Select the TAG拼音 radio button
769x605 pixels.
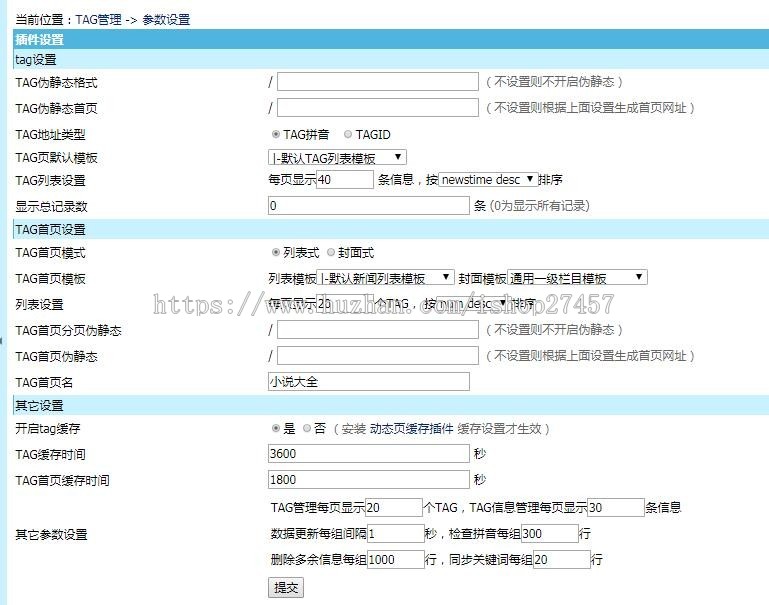click(x=276, y=134)
